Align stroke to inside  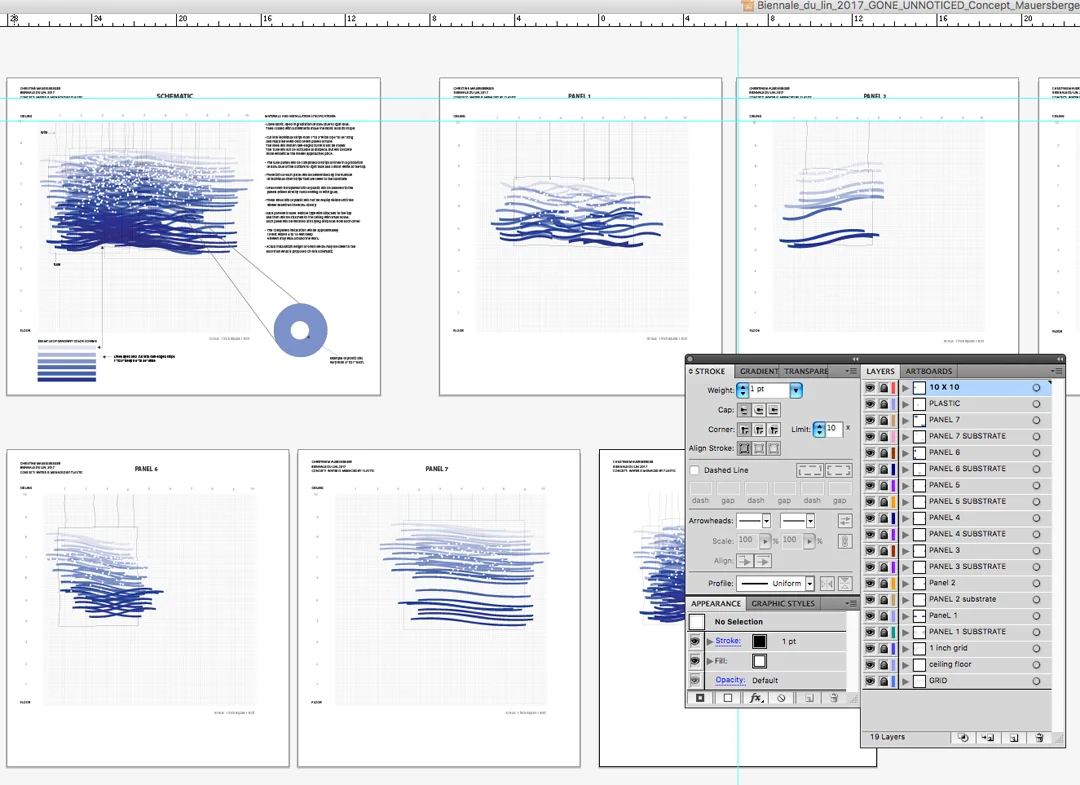[x=759, y=448]
